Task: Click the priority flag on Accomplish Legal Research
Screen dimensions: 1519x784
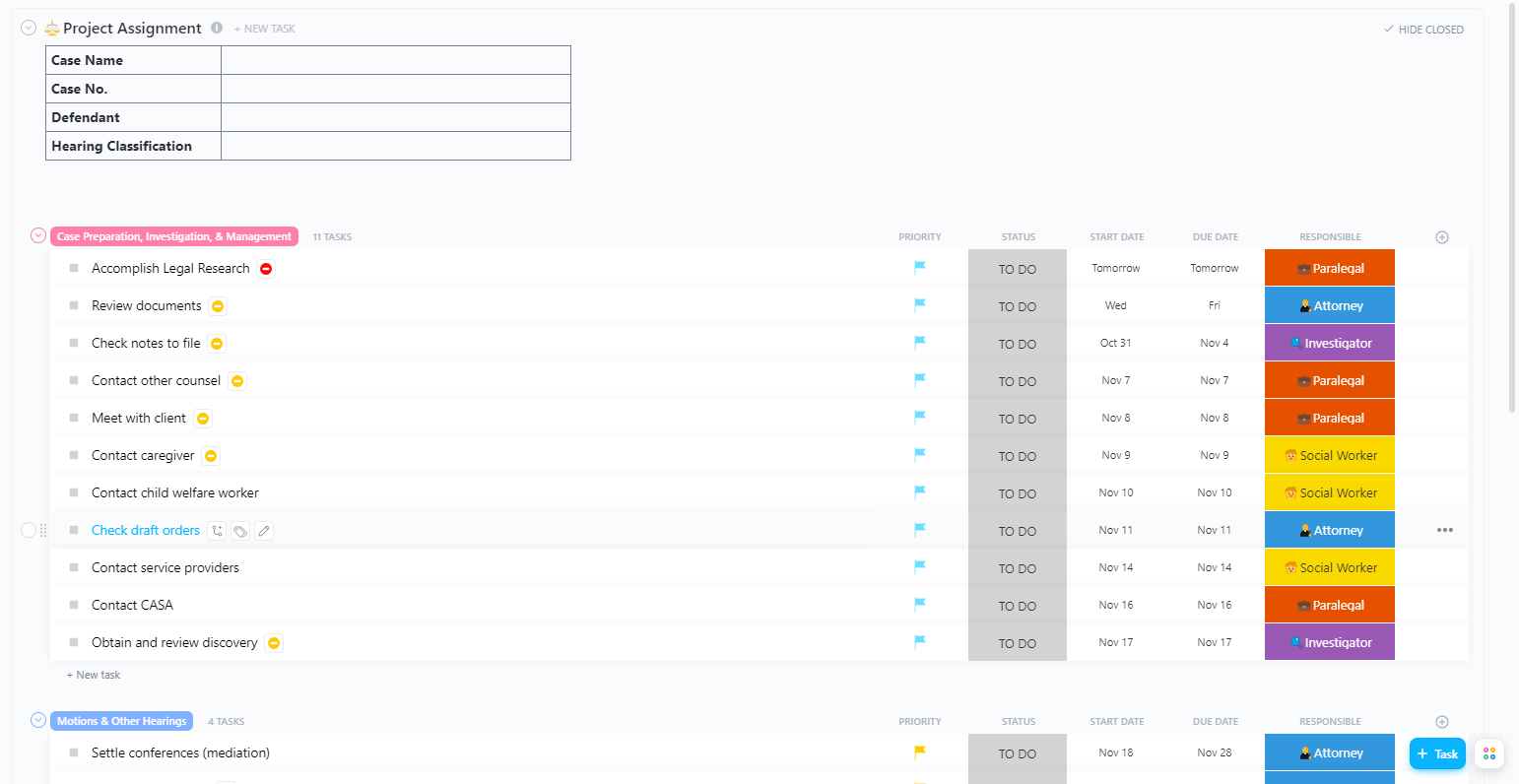Action: click(919, 267)
